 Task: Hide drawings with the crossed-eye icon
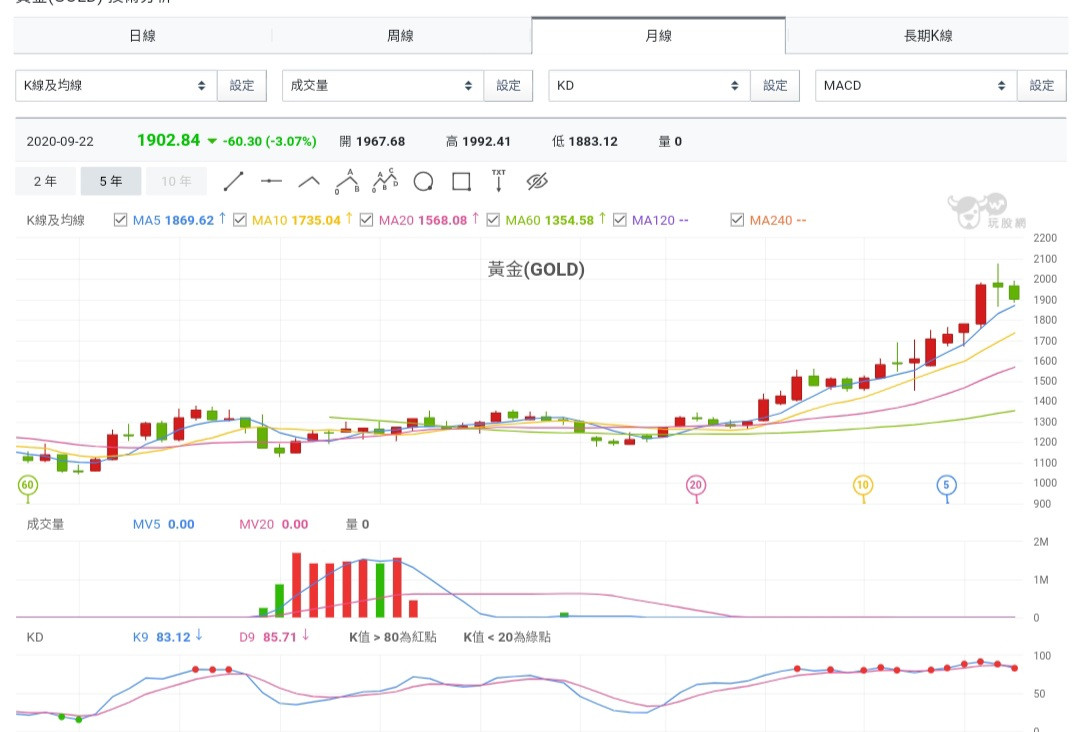pyautogui.click(x=538, y=181)
